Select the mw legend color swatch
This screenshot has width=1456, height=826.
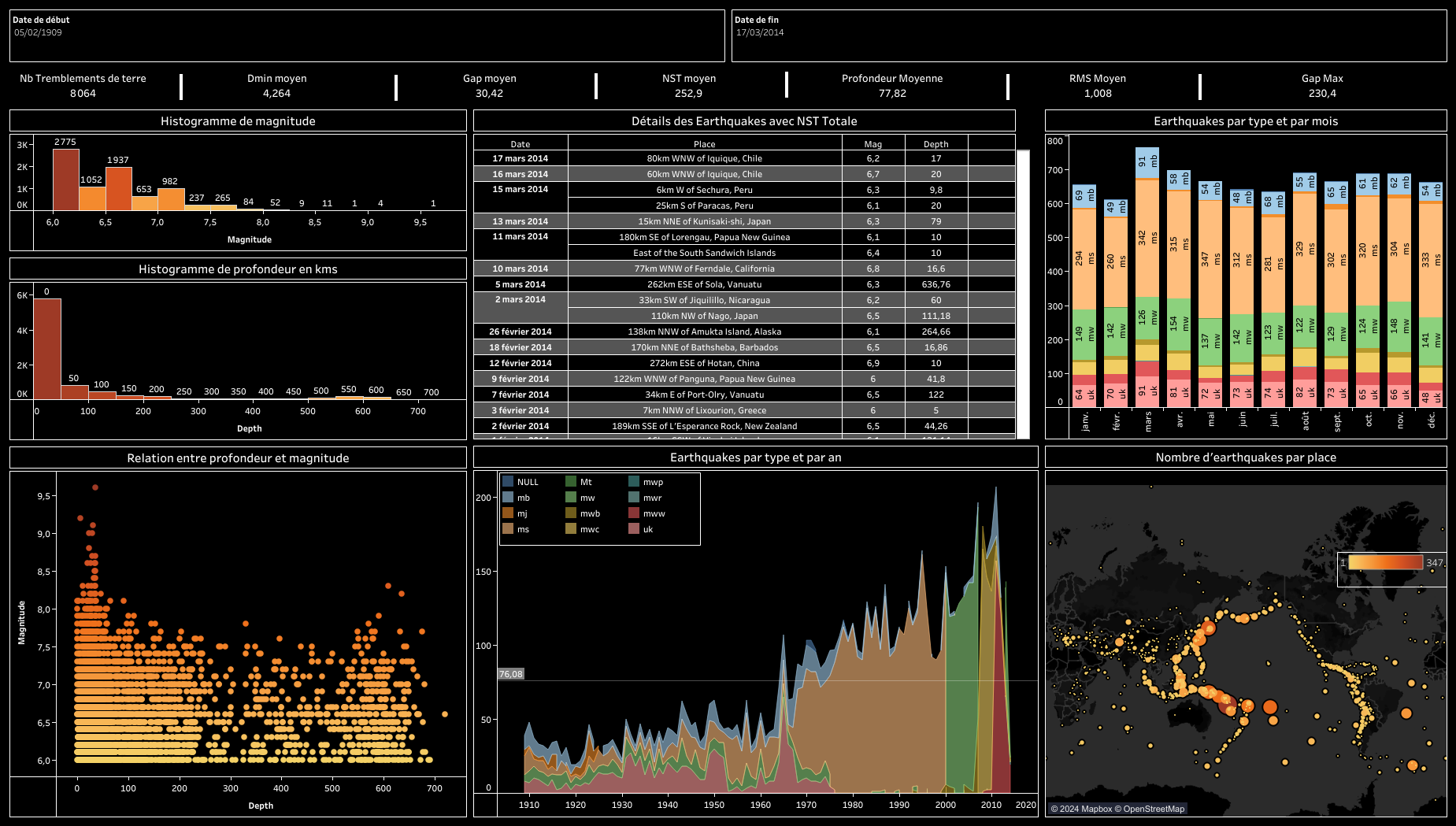point(571,498)
